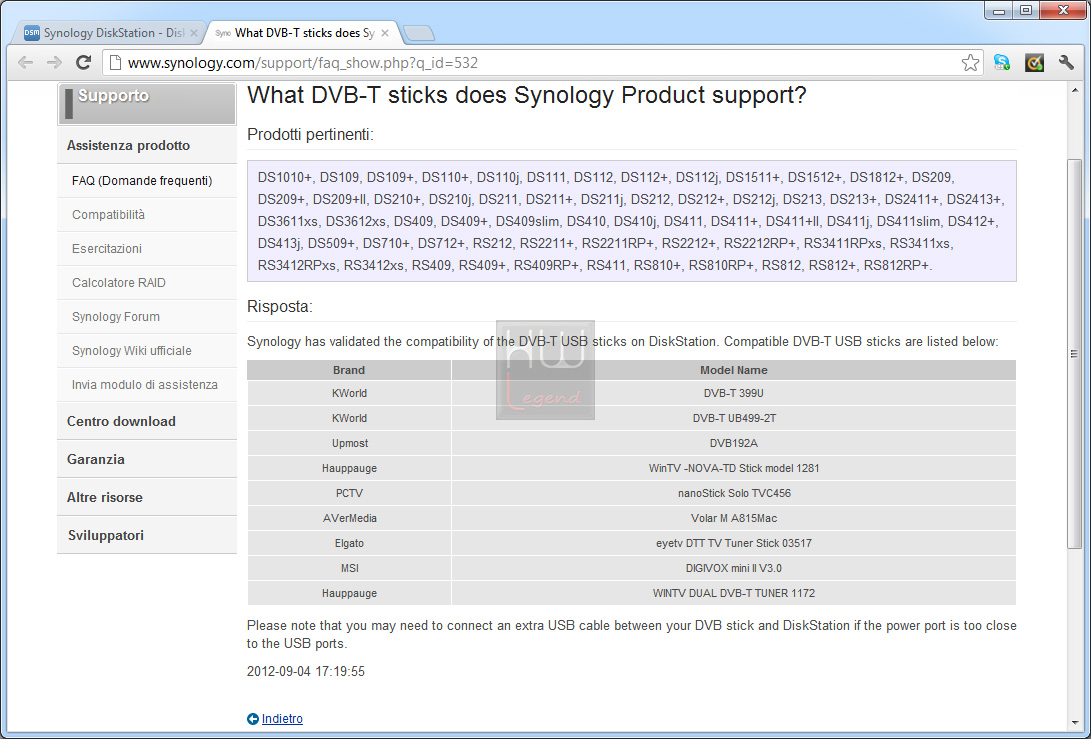The image size is (1091, 739).
Task: Close the What DVB-T sticks tab
Action: (385, 33)
